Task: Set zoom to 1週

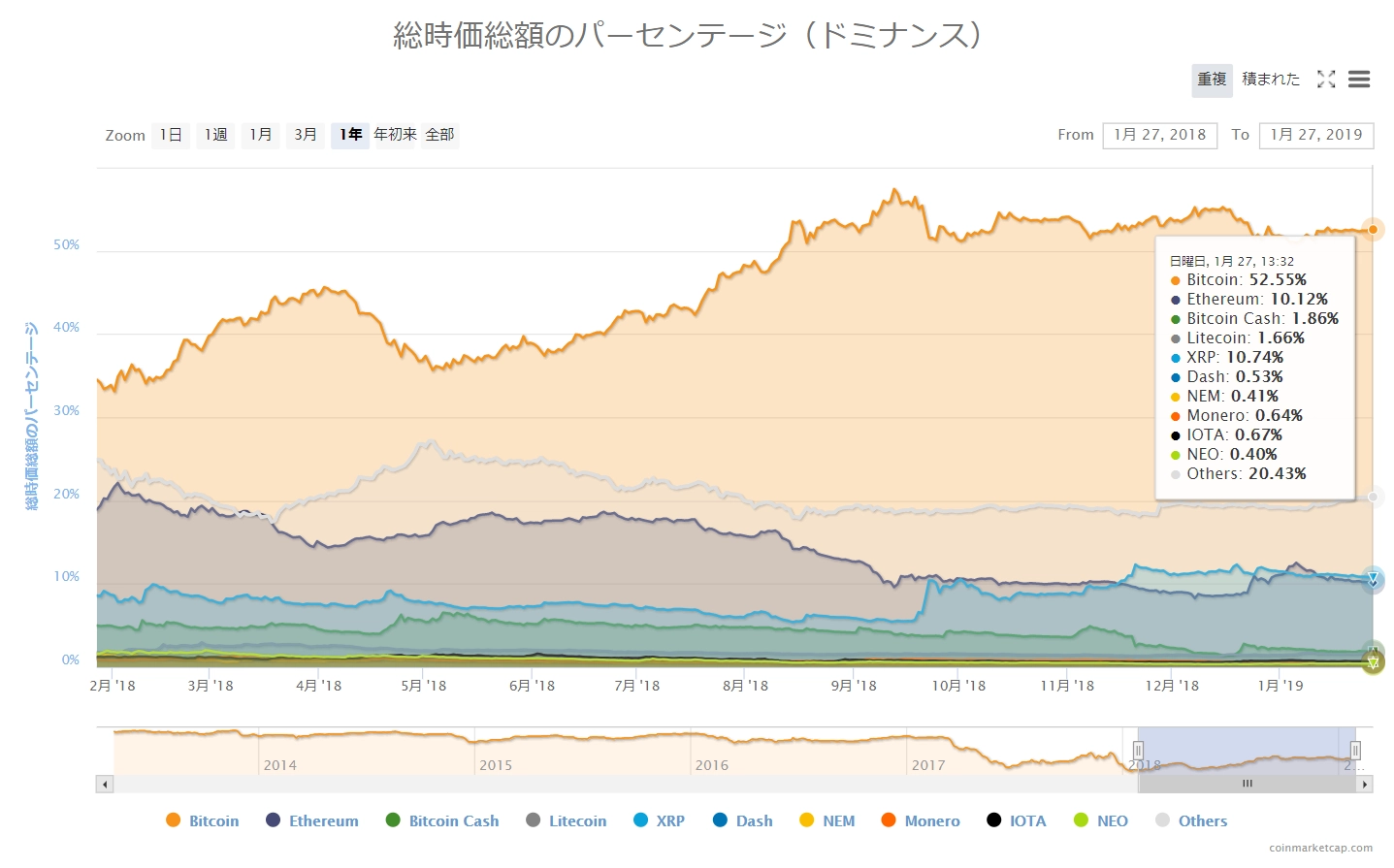Action: (x=215, y=135)
